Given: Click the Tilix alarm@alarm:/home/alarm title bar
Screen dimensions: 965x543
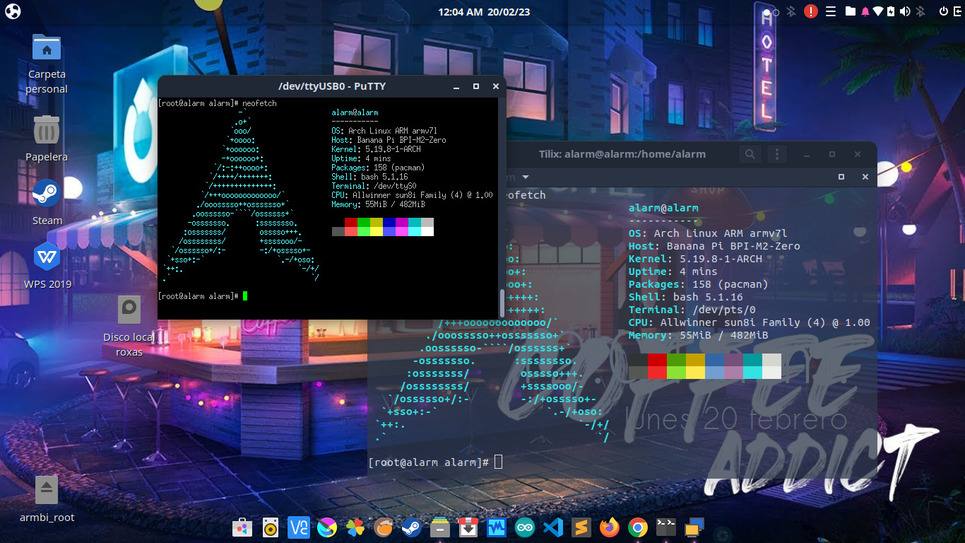Looking at the screenshot, I should pyautogui.click(x=622, y=154).
